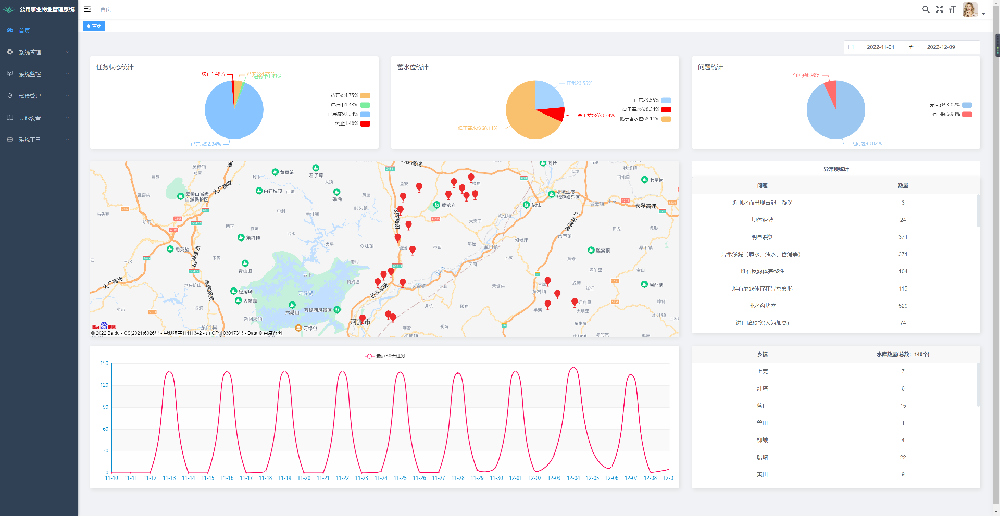Toggle the red legend entry in first pie chart
1000x516 pixels.
coord(365,123)
